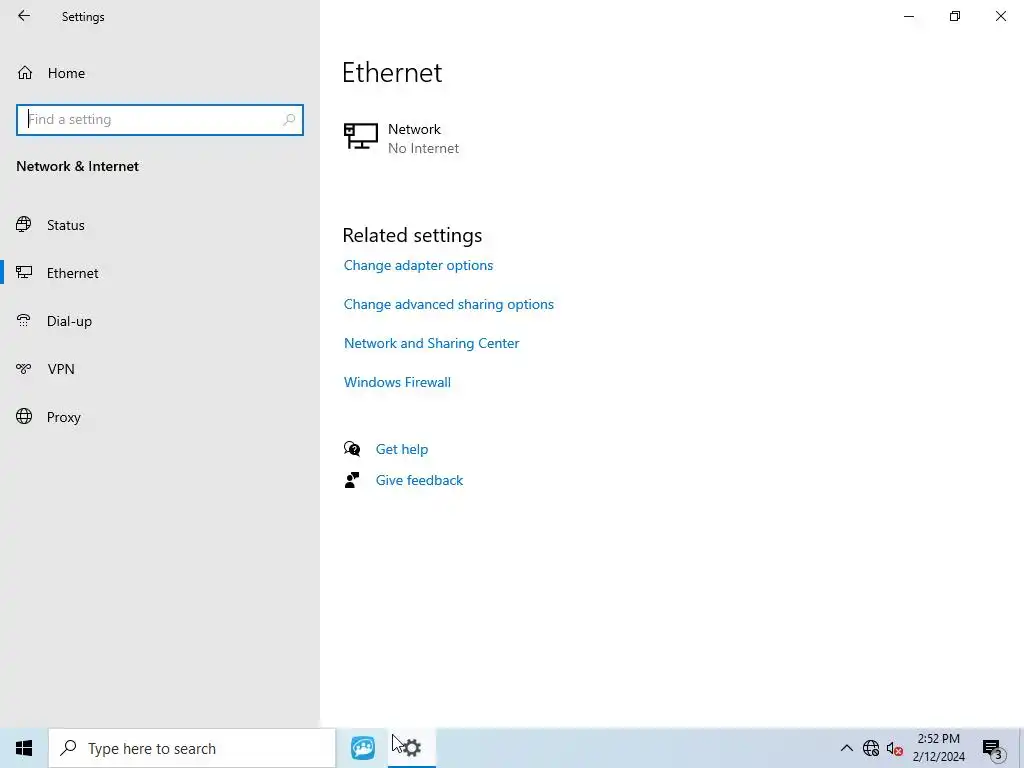Open the Network No Internet connection entry
Viewport: 1024px width, 768px height.
[402, 138]
